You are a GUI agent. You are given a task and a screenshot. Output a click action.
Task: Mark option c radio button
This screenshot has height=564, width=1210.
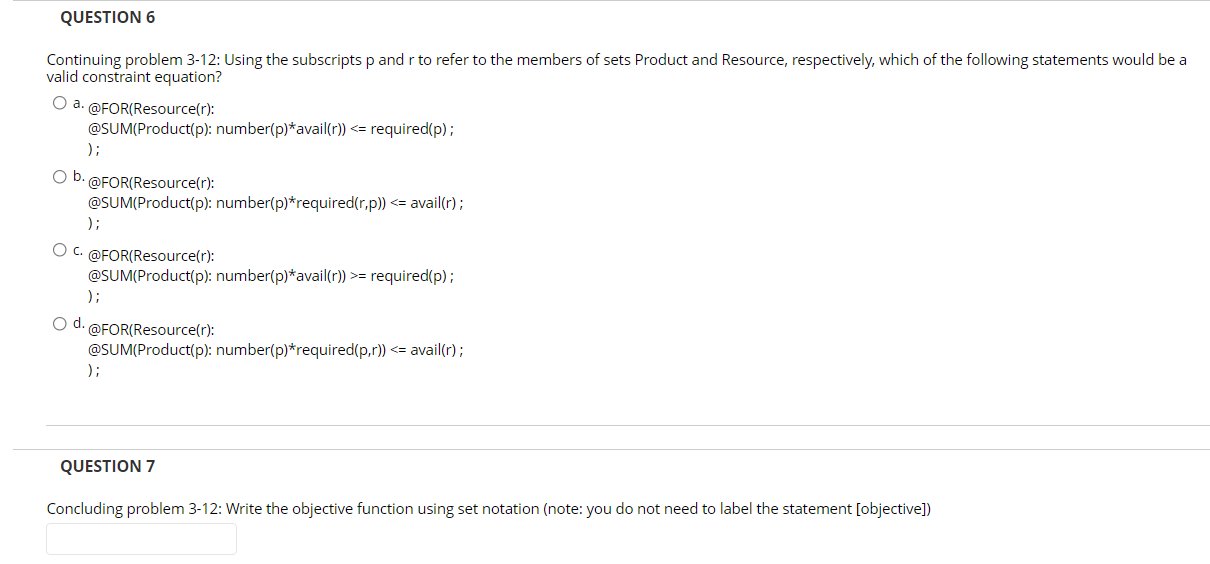point(62,250)
